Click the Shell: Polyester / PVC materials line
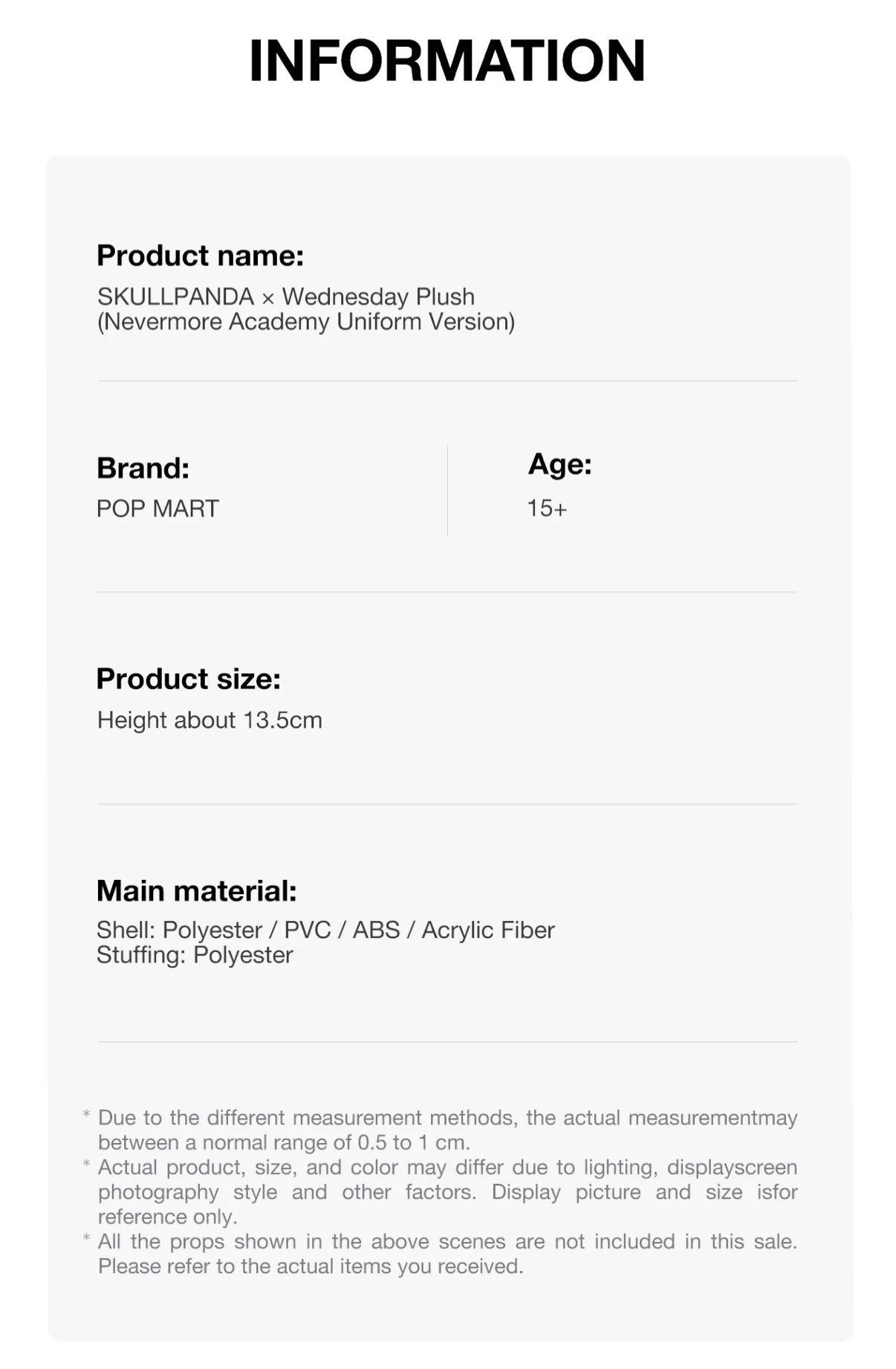 pyautogui.click(x=325, y=930)
